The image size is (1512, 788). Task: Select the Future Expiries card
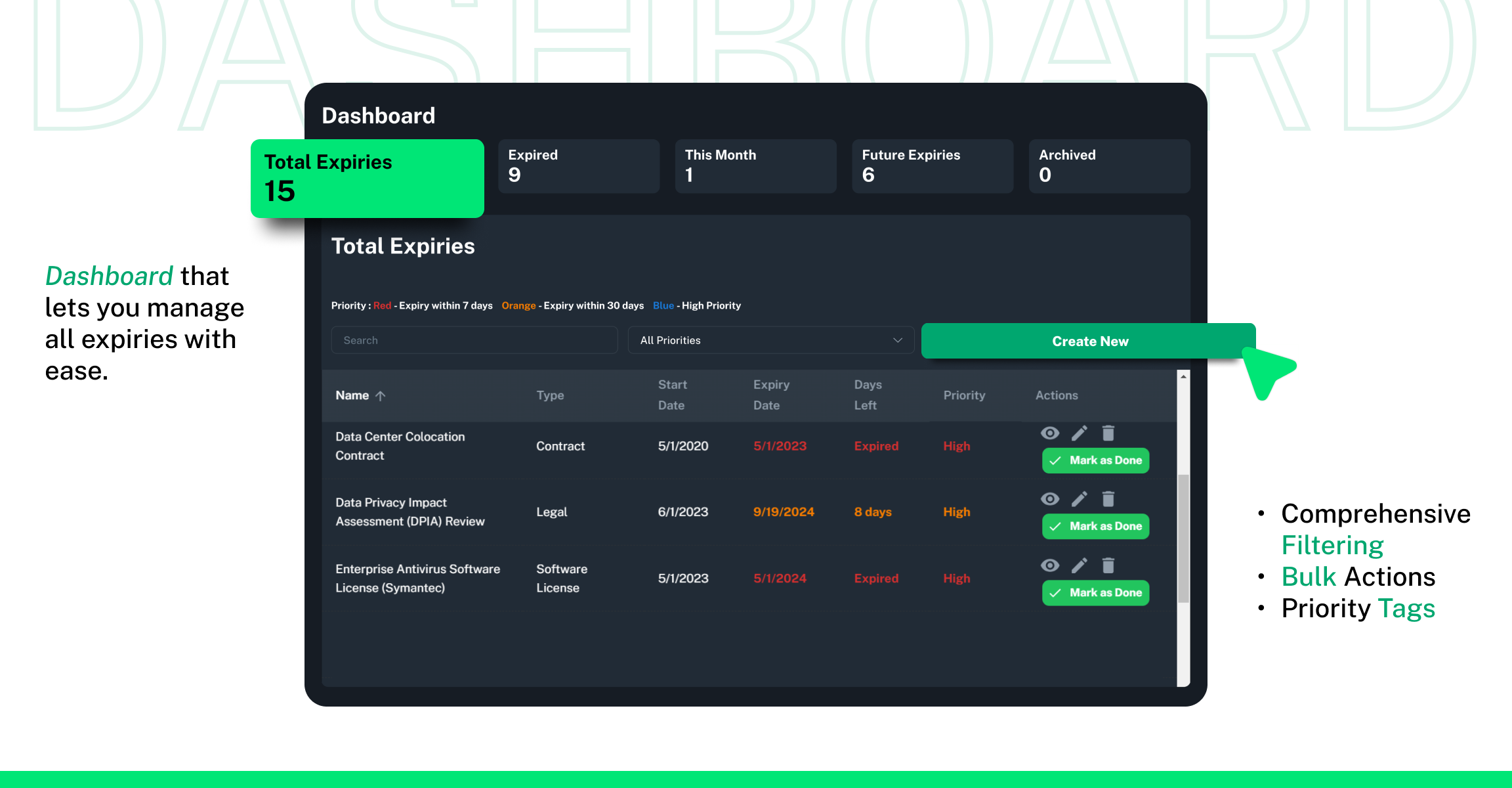pos(933,165)
